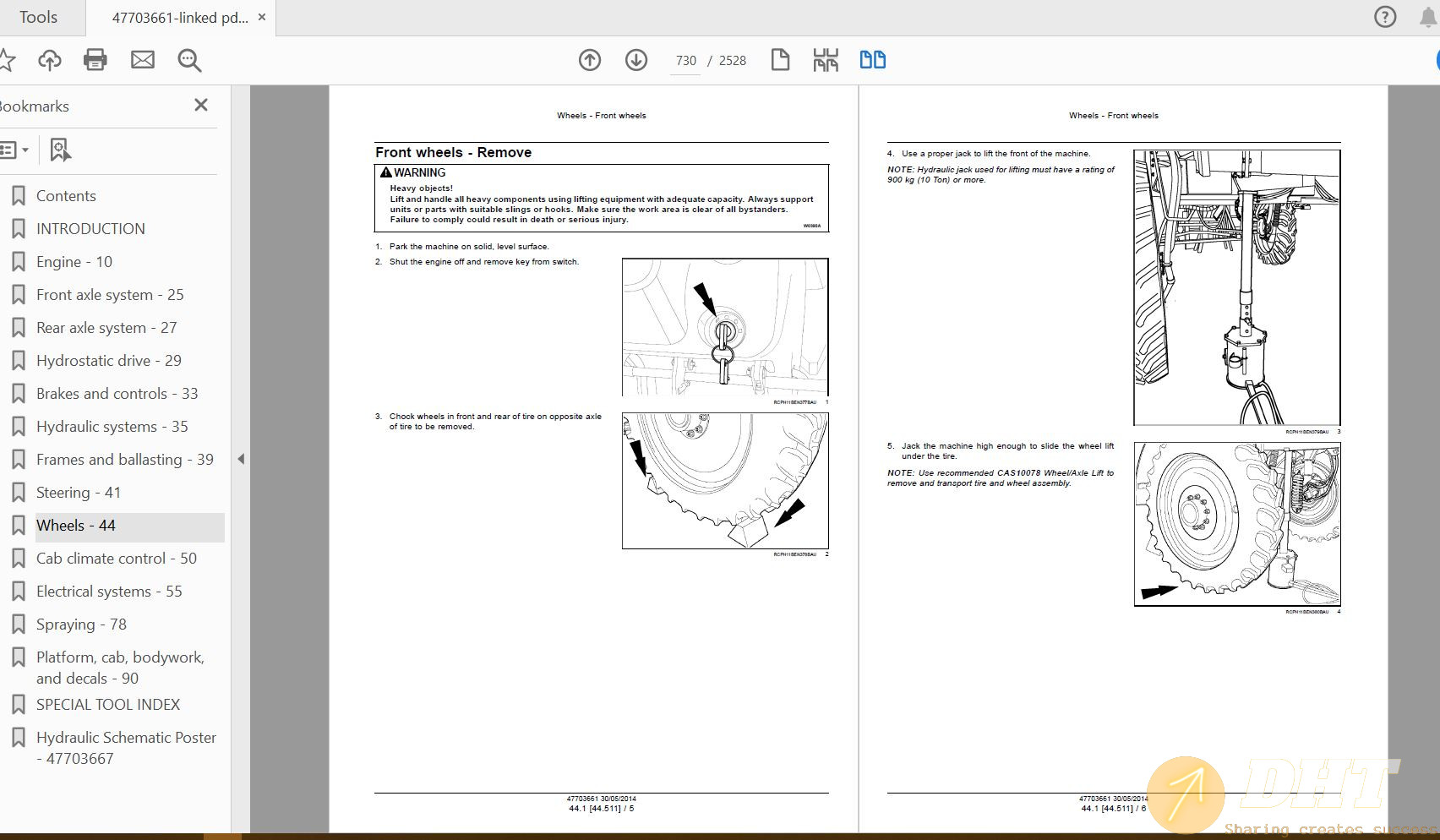Select the Steering - 41 bookmark
The width and height of the screenshot is (1440, 840).
pos(79,493)
